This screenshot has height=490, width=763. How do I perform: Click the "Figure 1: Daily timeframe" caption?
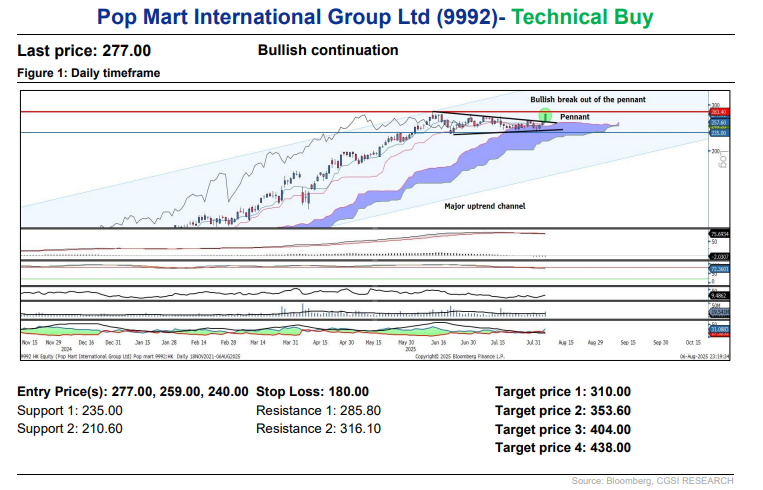click(89, 73)
